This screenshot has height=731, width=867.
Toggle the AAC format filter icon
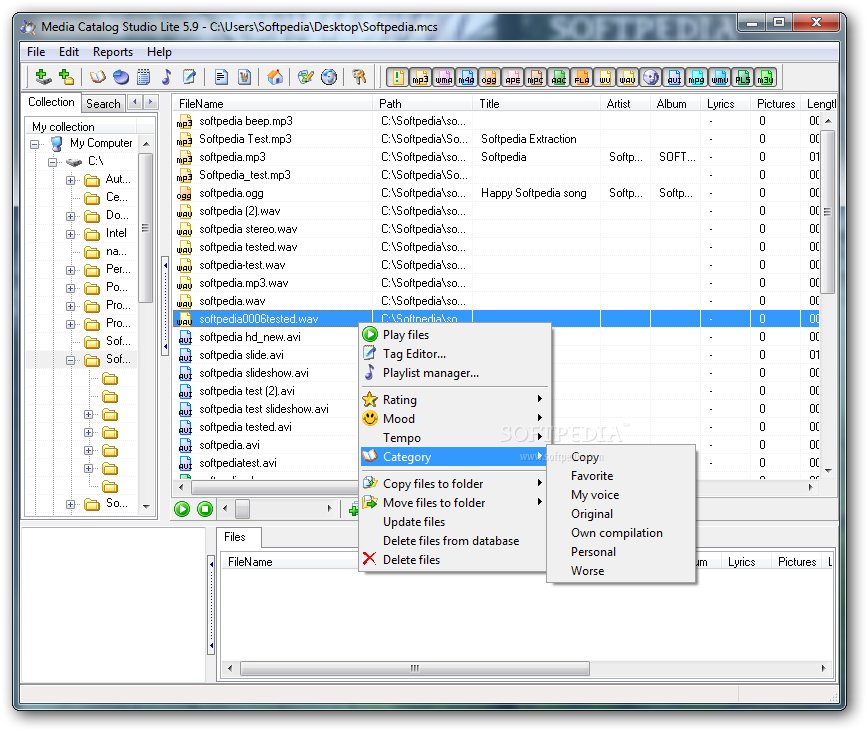(x=558, y=77)
